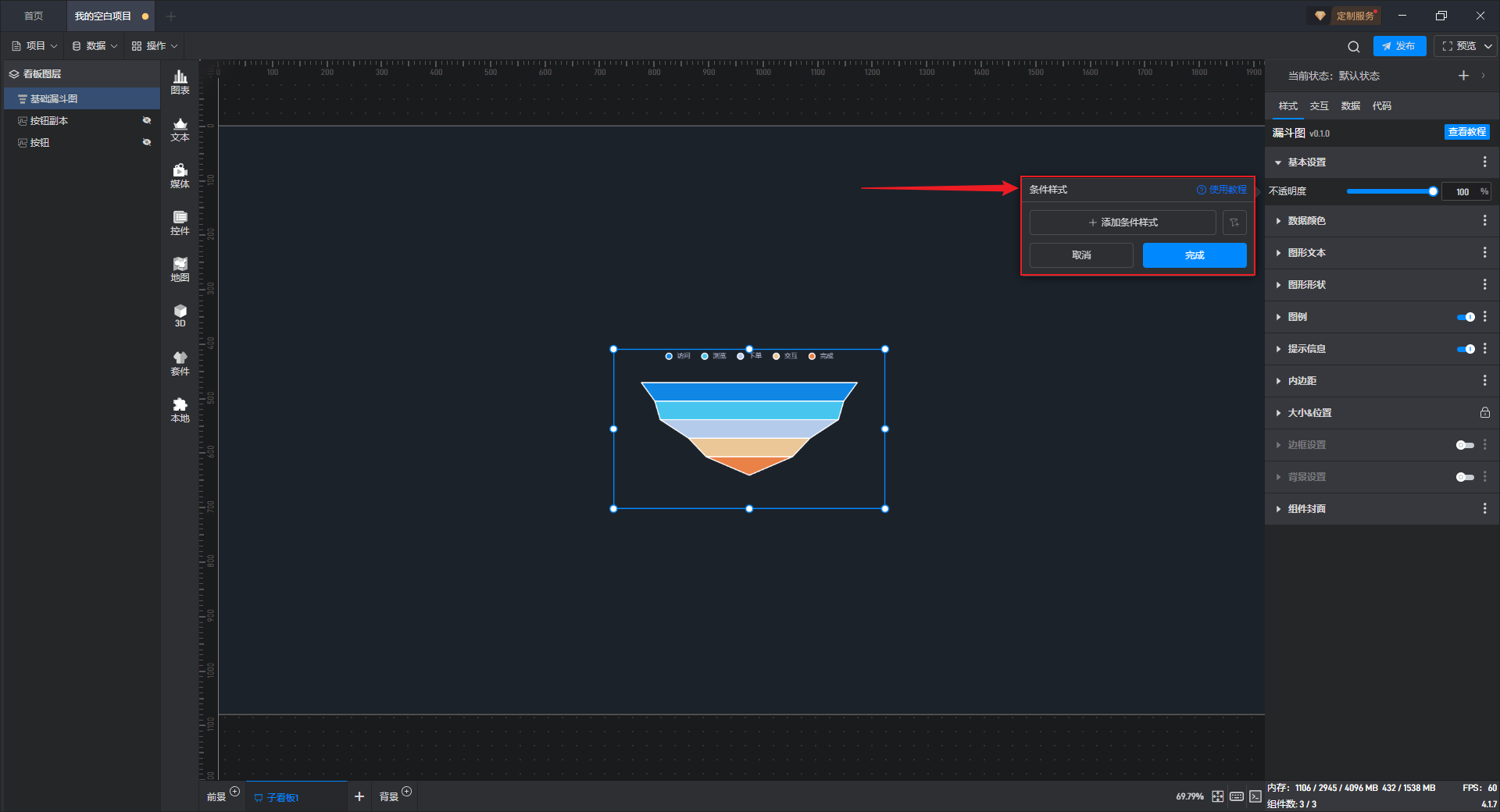Toggle the 图例 legend switch

click(1465, 317)
